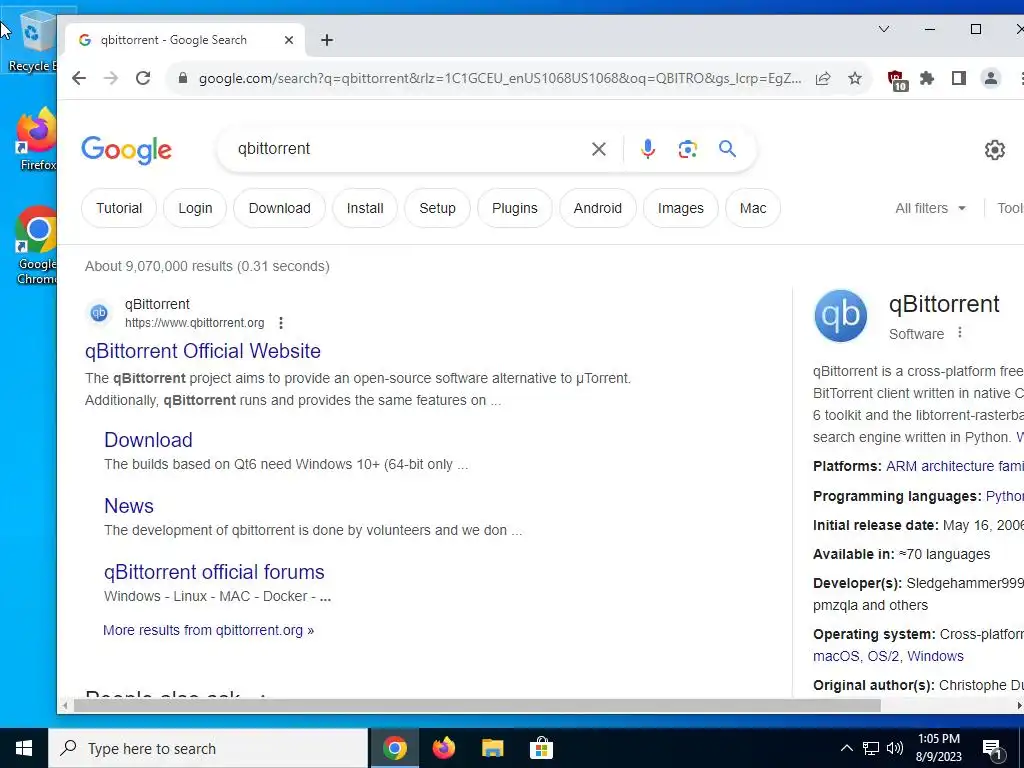
Task: Switch to Images results
Action: [680, 208]
